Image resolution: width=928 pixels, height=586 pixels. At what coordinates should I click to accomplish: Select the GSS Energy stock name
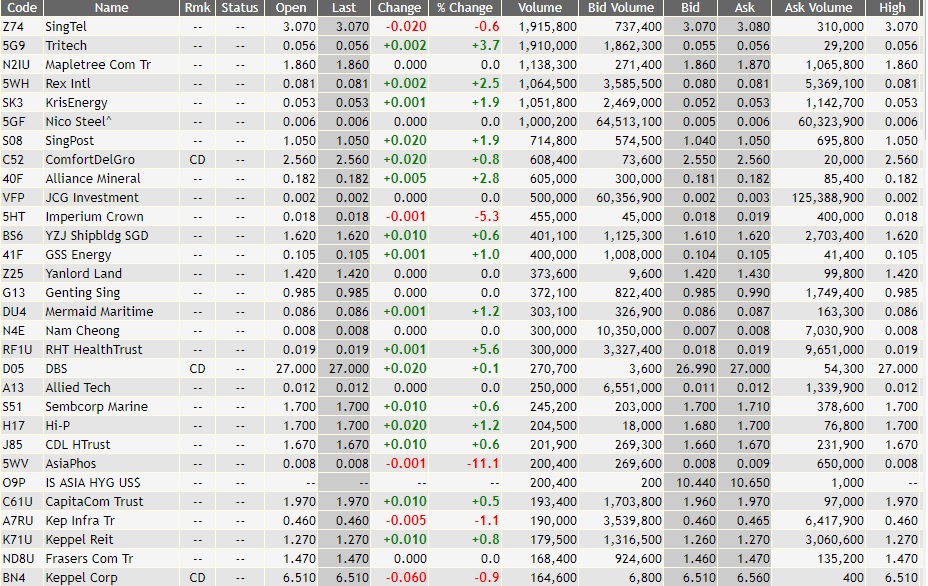(x=78, y=255)
